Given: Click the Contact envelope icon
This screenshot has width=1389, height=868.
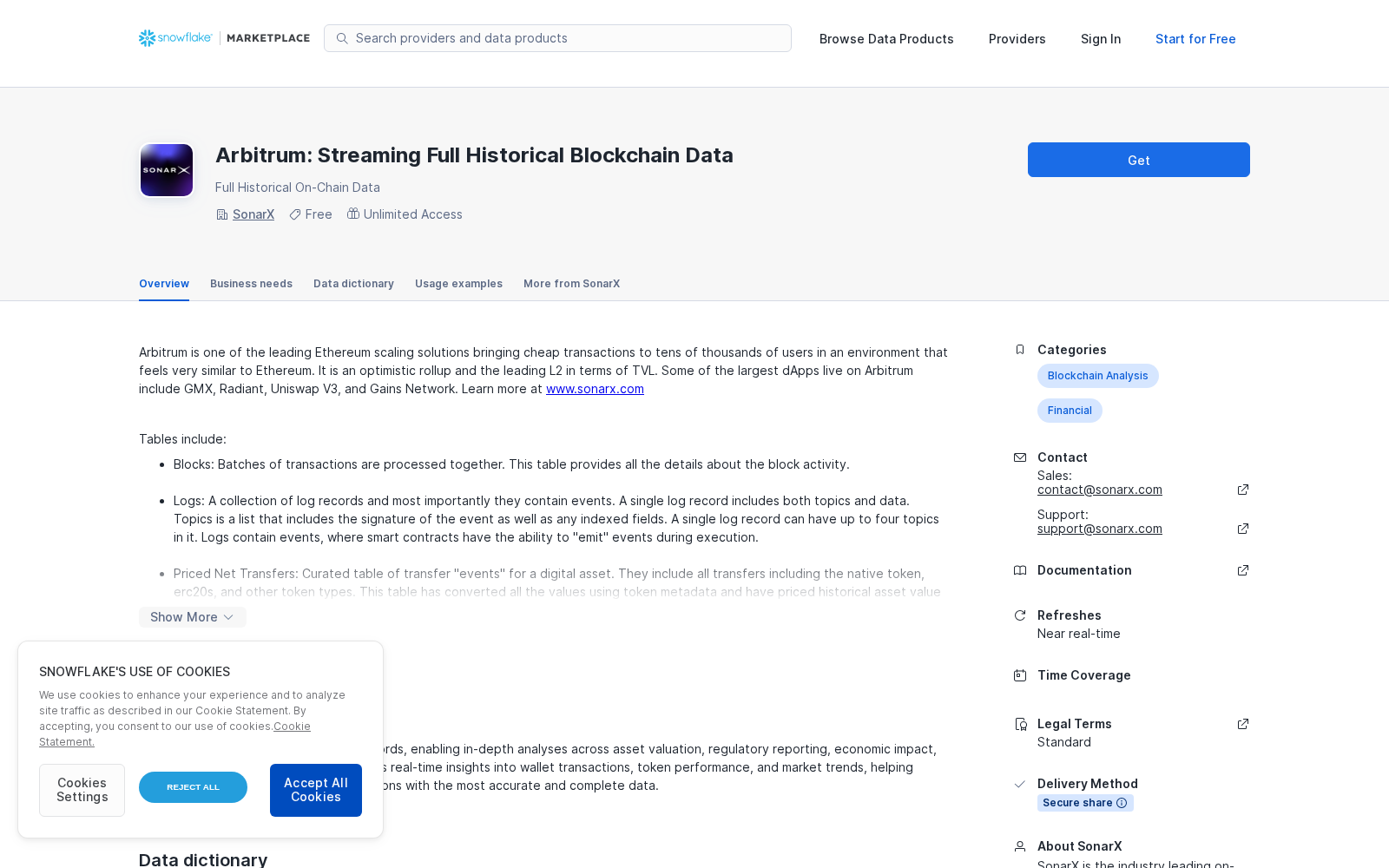Looking at the screenshot, I should (x=1020, y=457).
